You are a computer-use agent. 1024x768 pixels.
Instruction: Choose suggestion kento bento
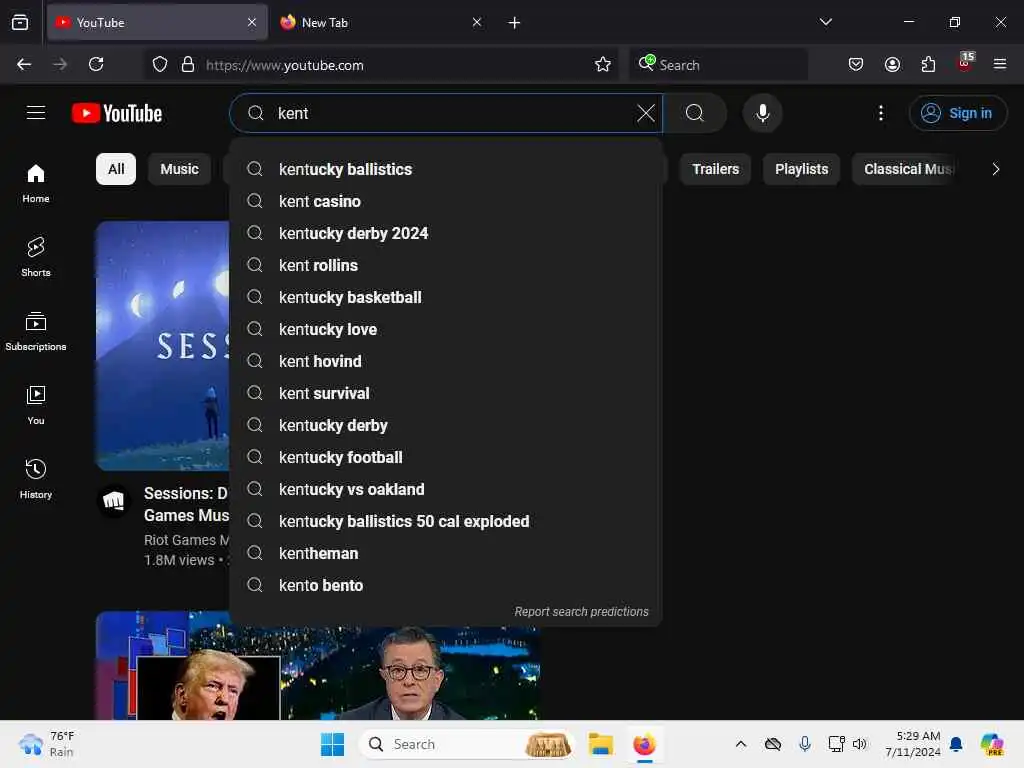click(x=446, y=585)
